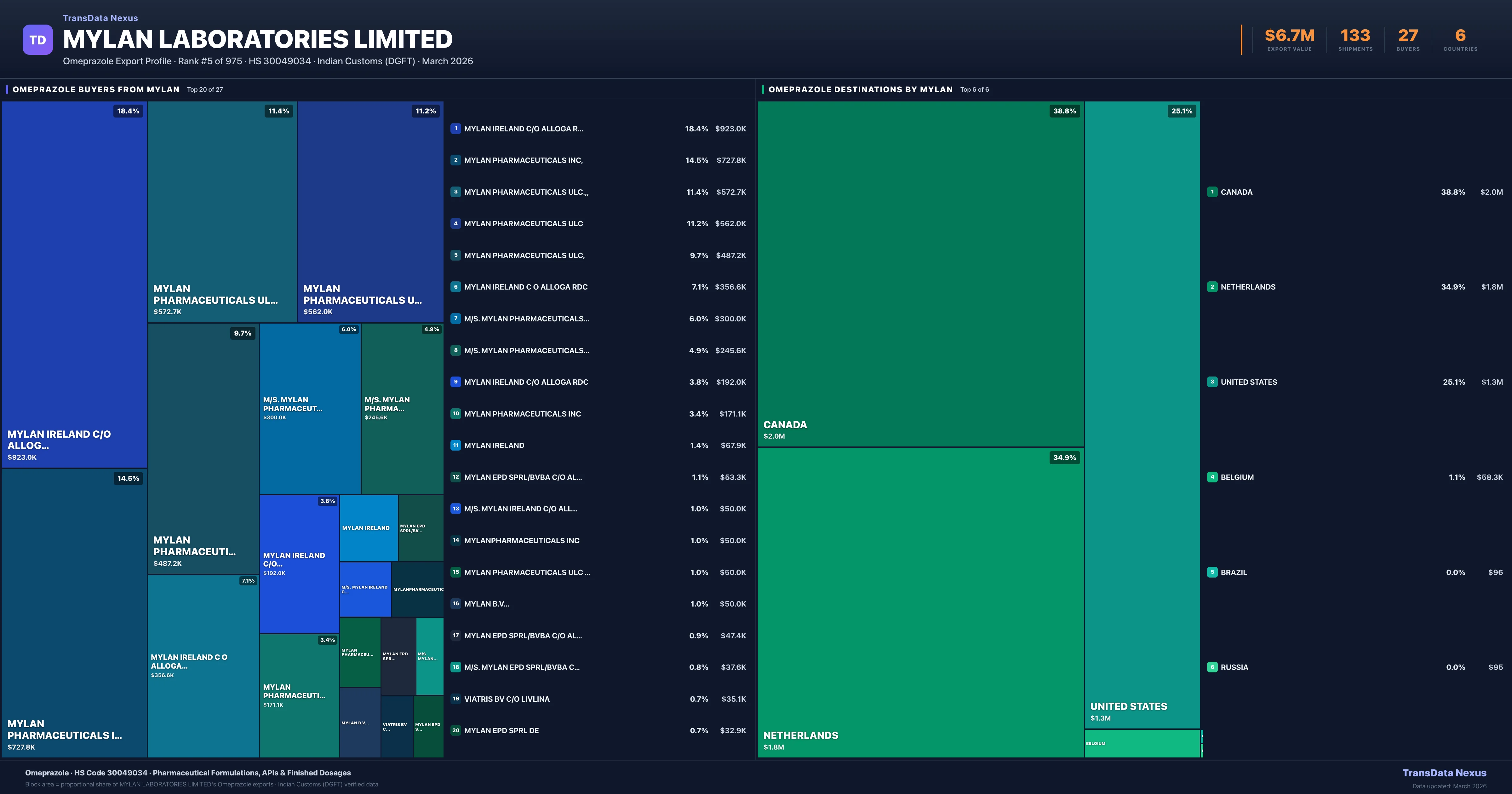Select the United States treemap block
The width and height of the screenshot is (1512, 794).
(x=1142, y=414)
